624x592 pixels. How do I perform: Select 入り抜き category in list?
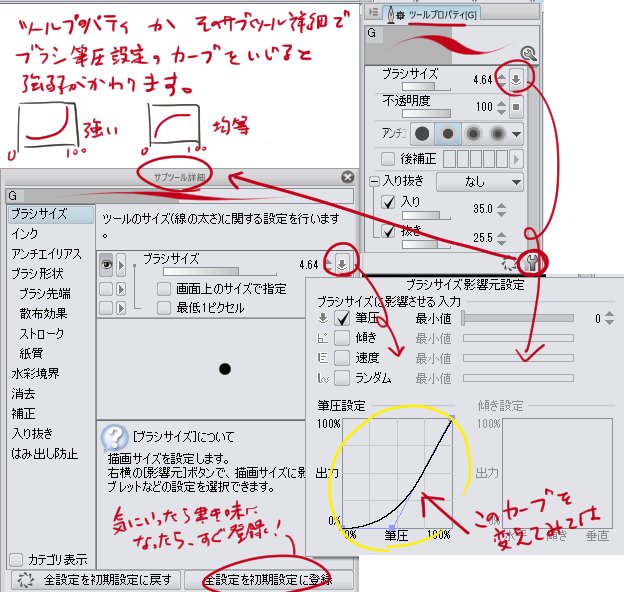tap(32, 433)
